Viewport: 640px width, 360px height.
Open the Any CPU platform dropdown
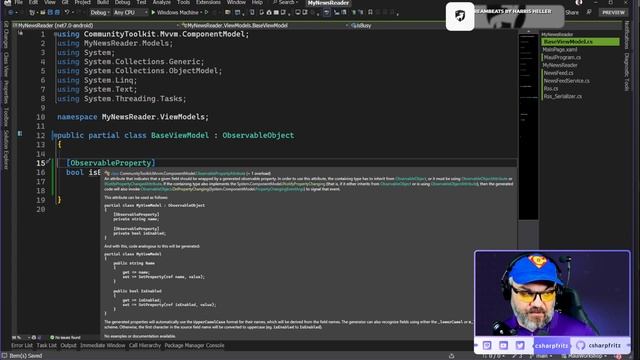pos(130,13)
